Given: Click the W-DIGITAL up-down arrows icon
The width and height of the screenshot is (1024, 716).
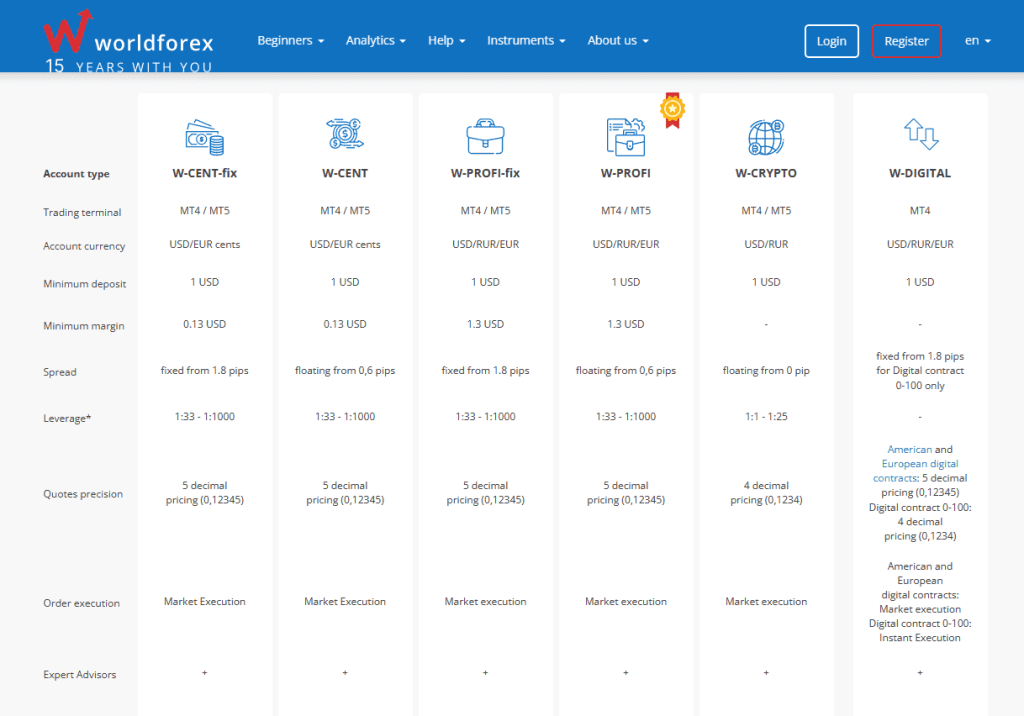Looking at the screenshot, I should [x=920, y=134].
